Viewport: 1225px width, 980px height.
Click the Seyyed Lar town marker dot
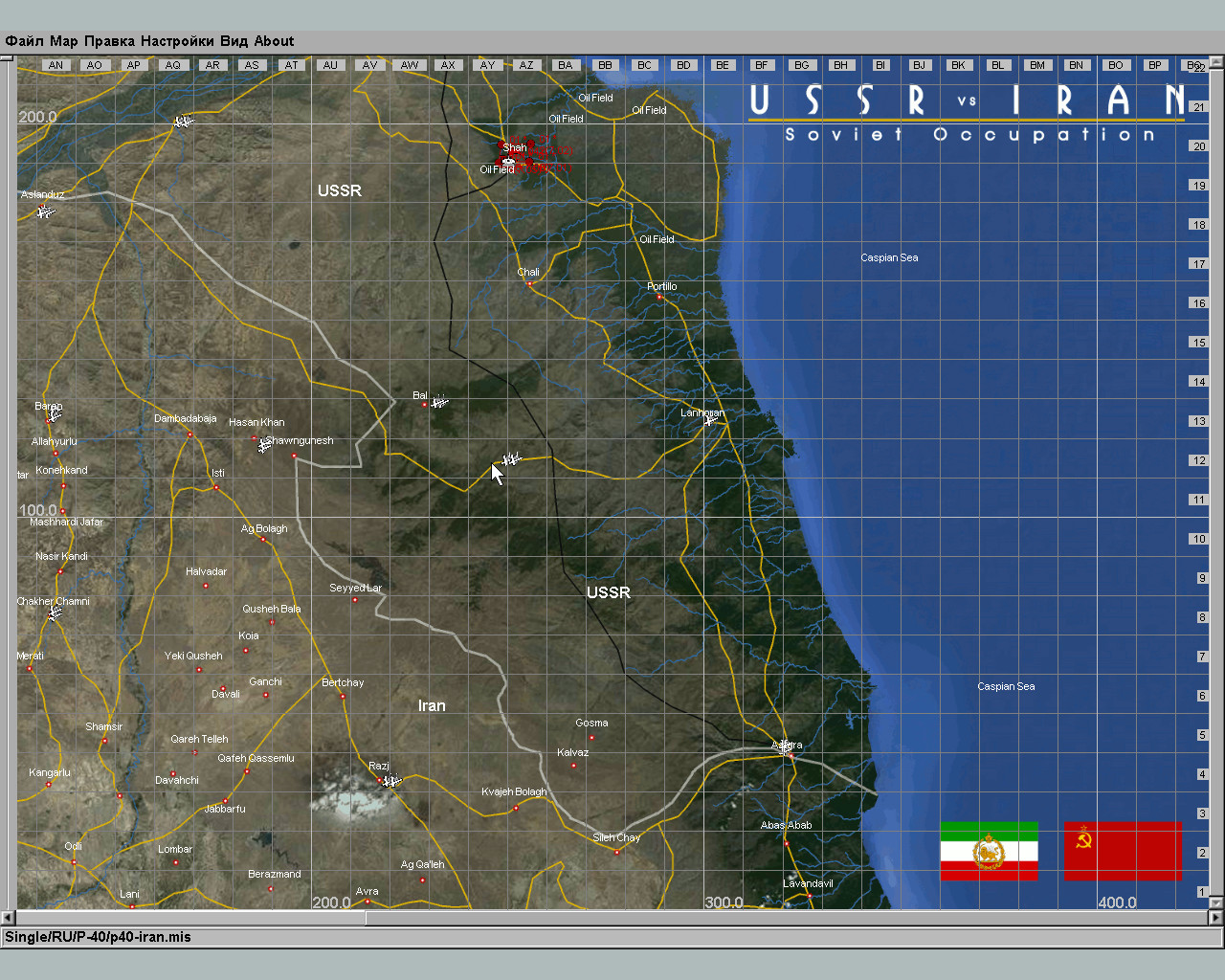pyautogui.click(x=355, y=600)
